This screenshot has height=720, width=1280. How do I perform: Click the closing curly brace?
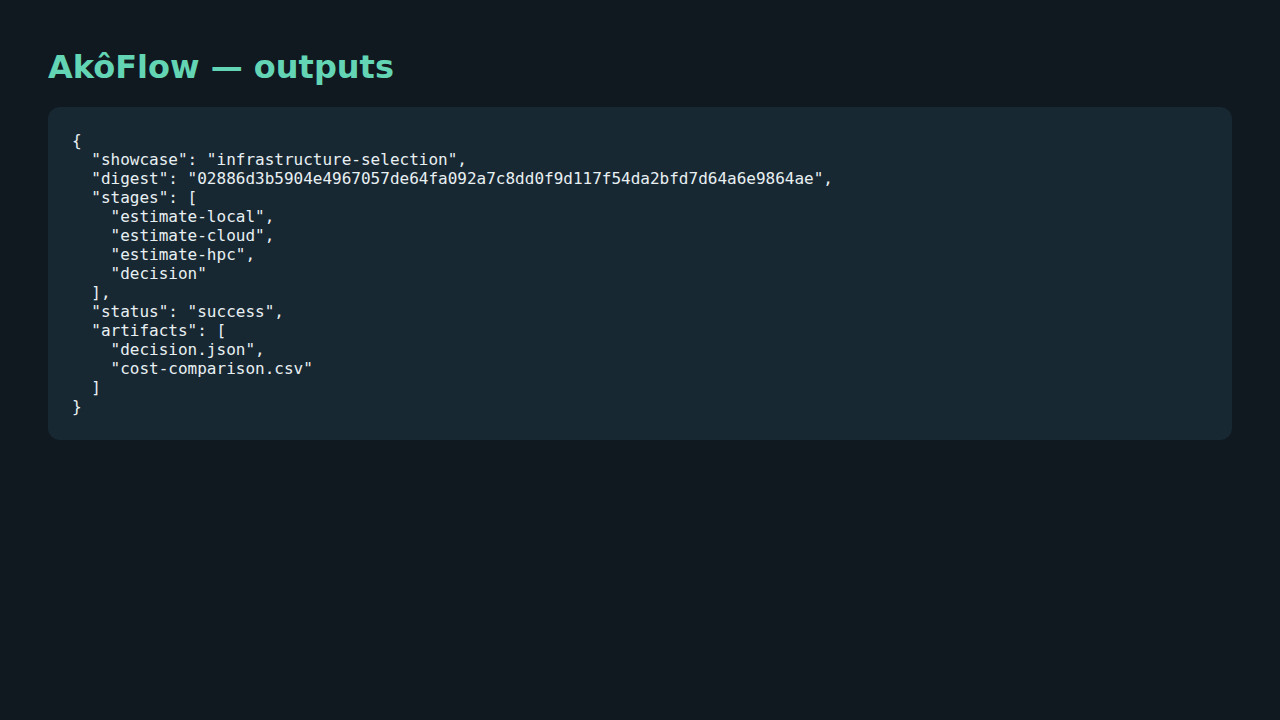(77, 407)
